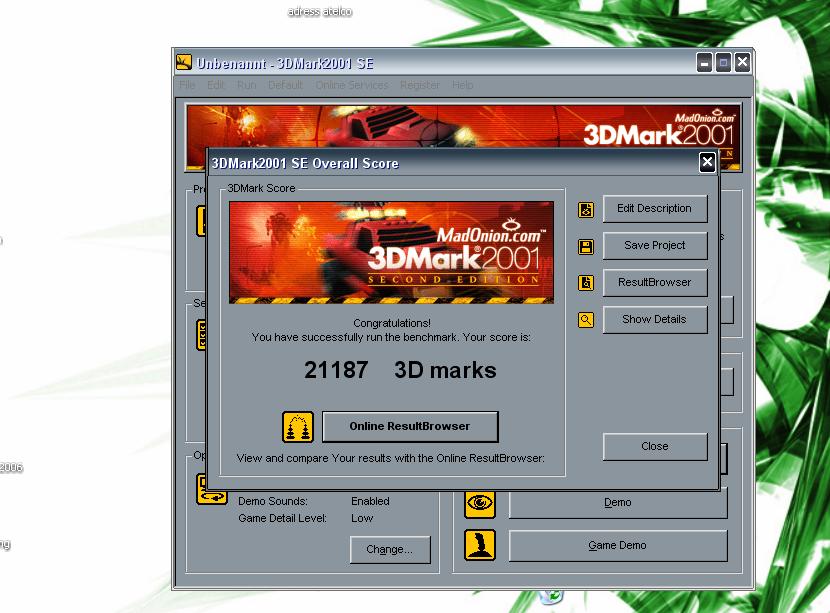Click the Show Details magnifier icon
The width and height of the screenshot is (830, 613).
(585, 320)
